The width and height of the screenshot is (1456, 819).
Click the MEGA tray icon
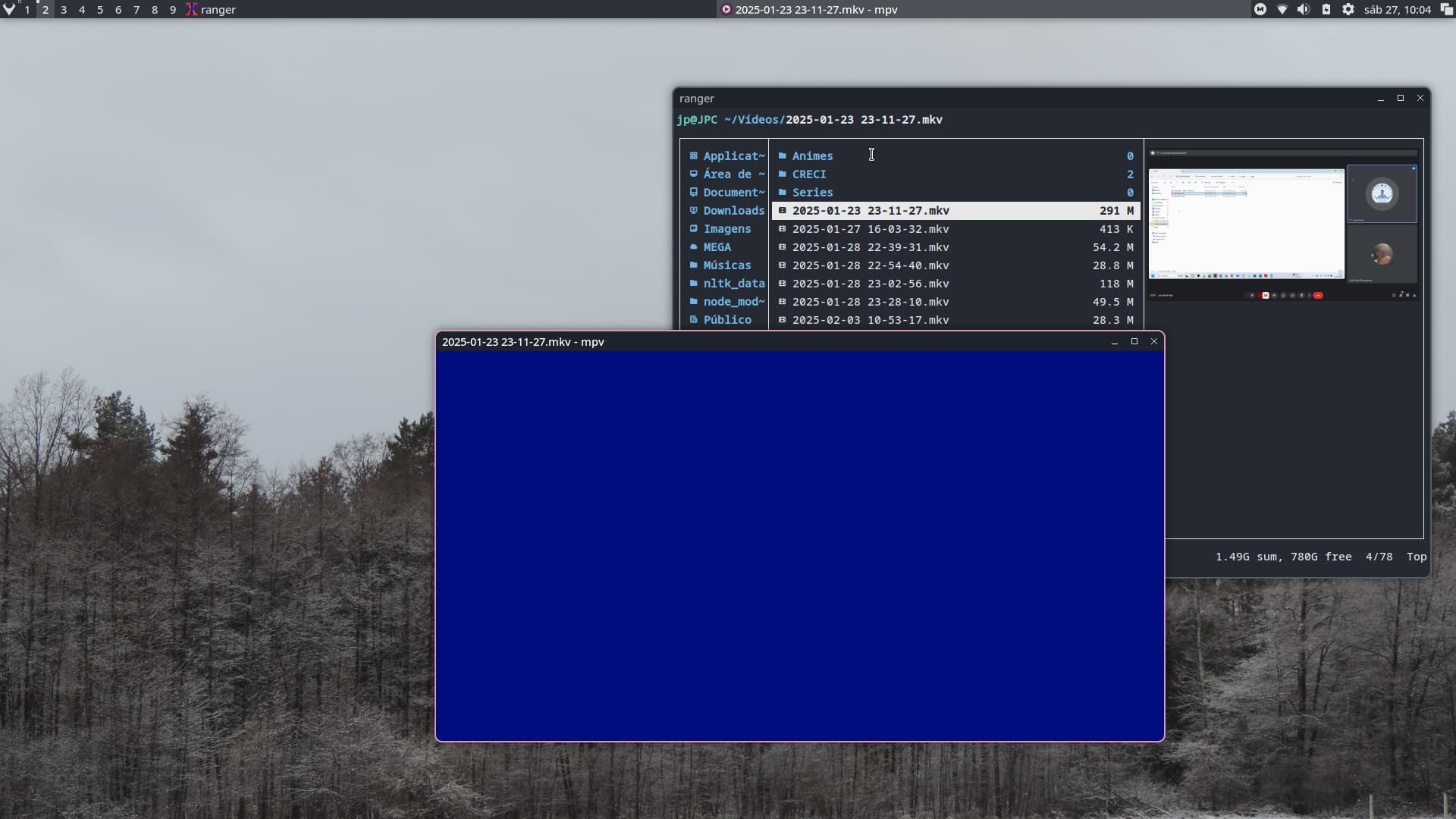click(1260, 10)
